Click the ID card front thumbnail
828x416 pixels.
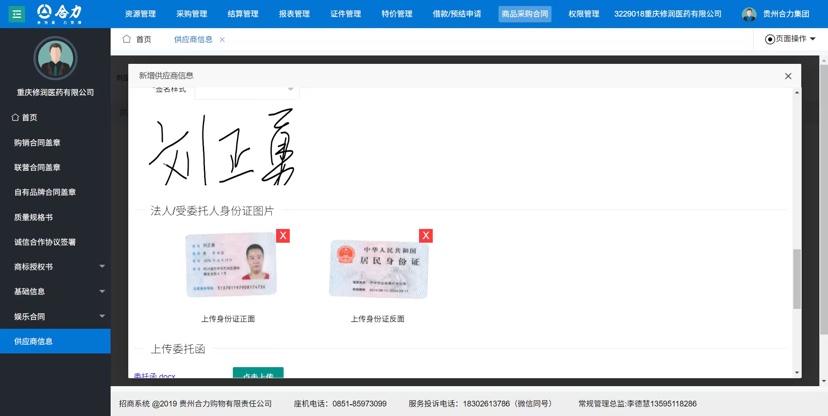point(230,266)
